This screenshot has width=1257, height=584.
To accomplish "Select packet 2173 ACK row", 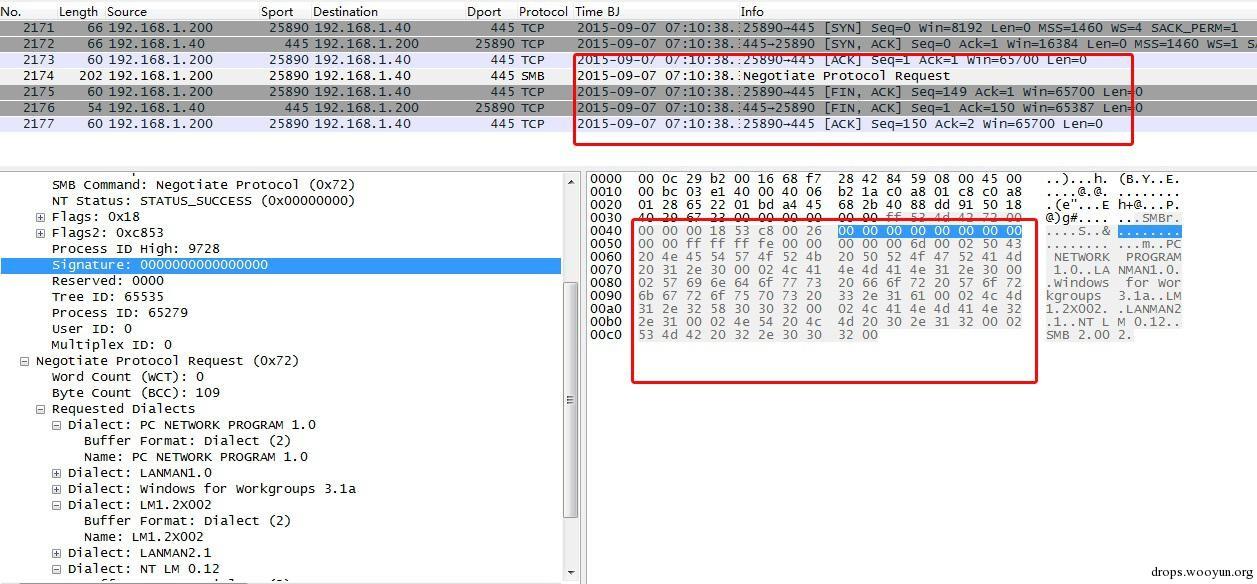I will click(628, 60).
